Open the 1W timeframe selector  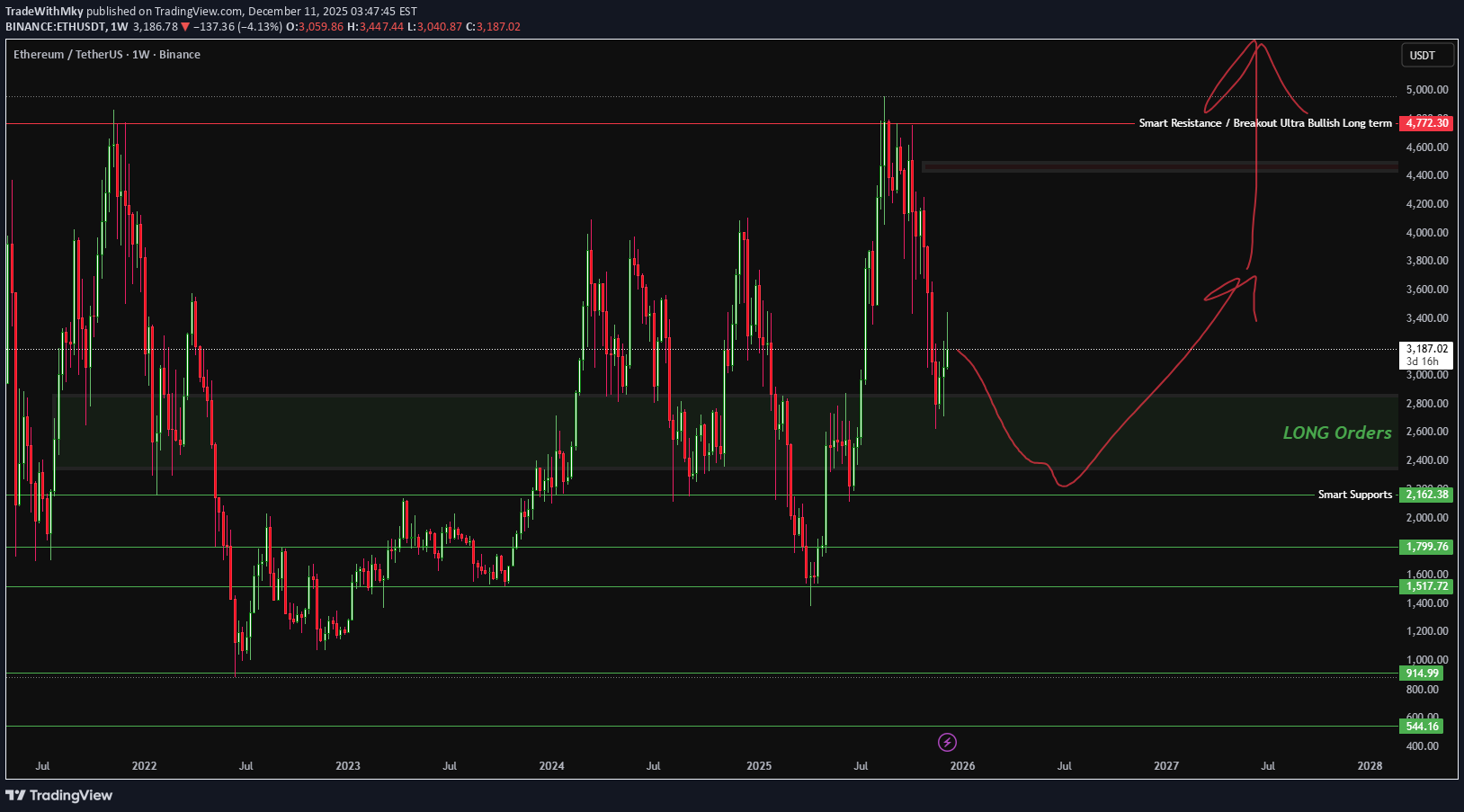click(x=117, y=27)
